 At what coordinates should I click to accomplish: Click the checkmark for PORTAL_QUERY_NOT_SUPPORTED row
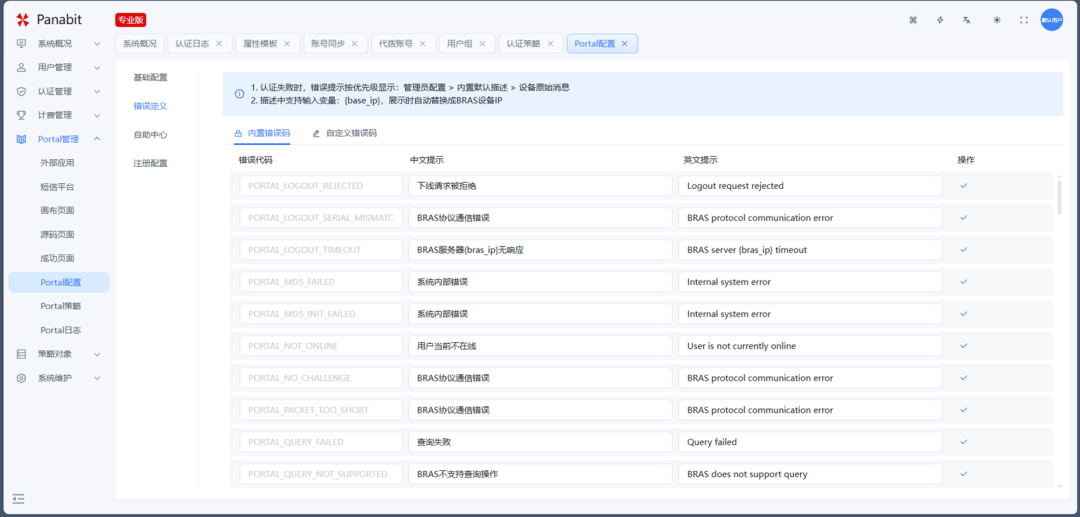click(964, 474)
